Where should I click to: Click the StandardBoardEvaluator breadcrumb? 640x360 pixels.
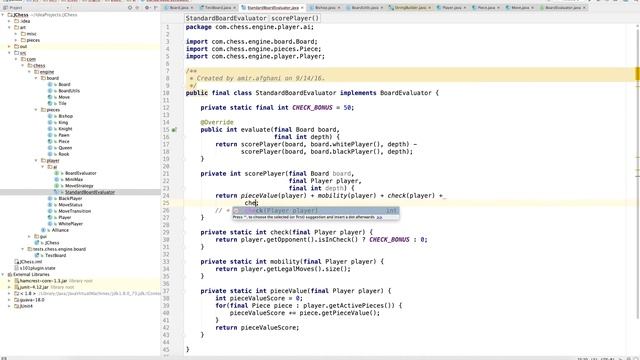[226, 18]
